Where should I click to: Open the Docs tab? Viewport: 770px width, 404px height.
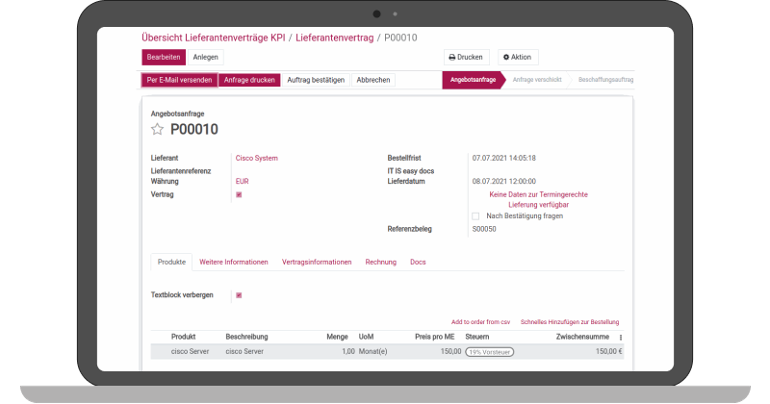418,262
